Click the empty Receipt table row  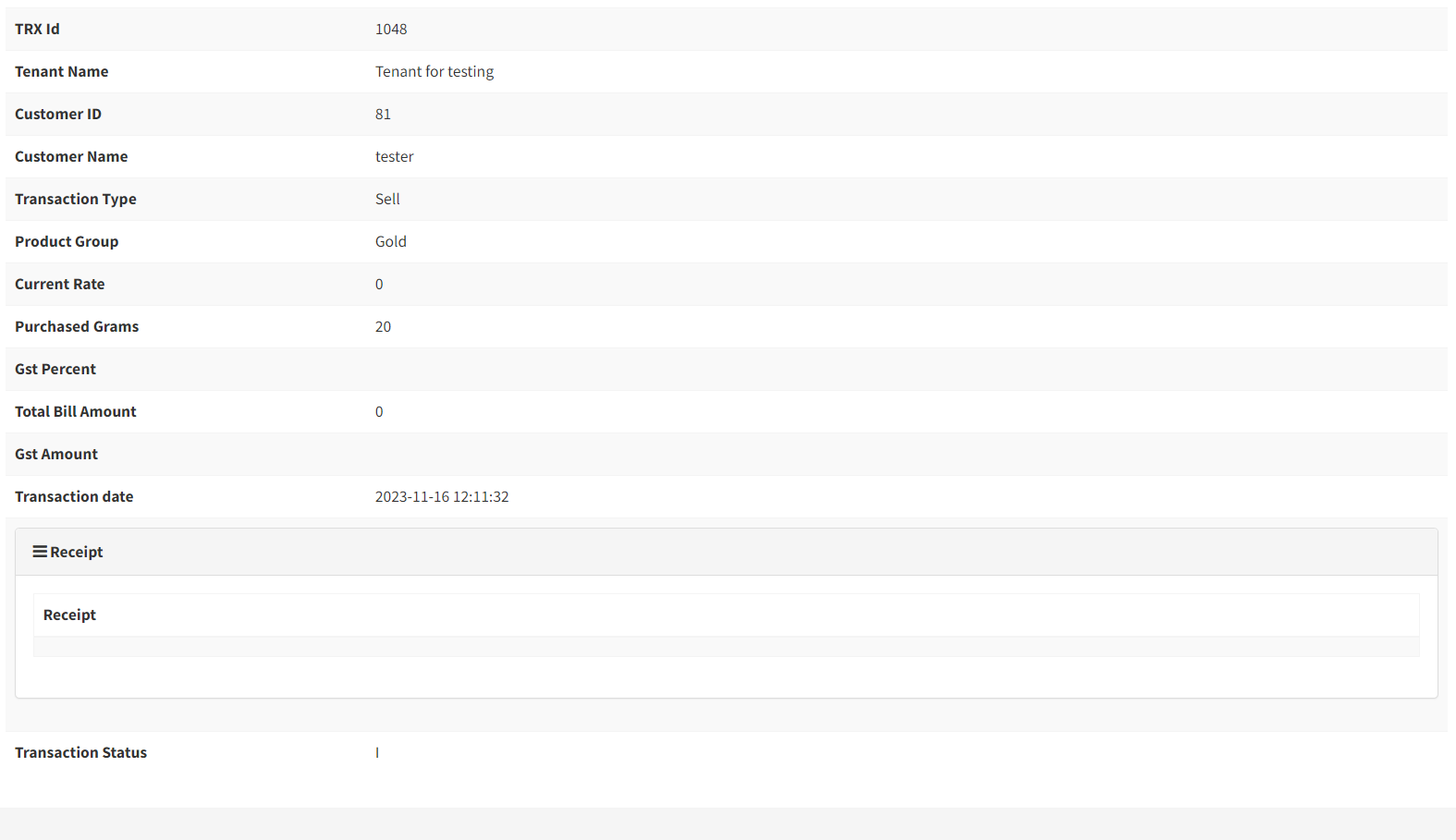coord(727,647)
